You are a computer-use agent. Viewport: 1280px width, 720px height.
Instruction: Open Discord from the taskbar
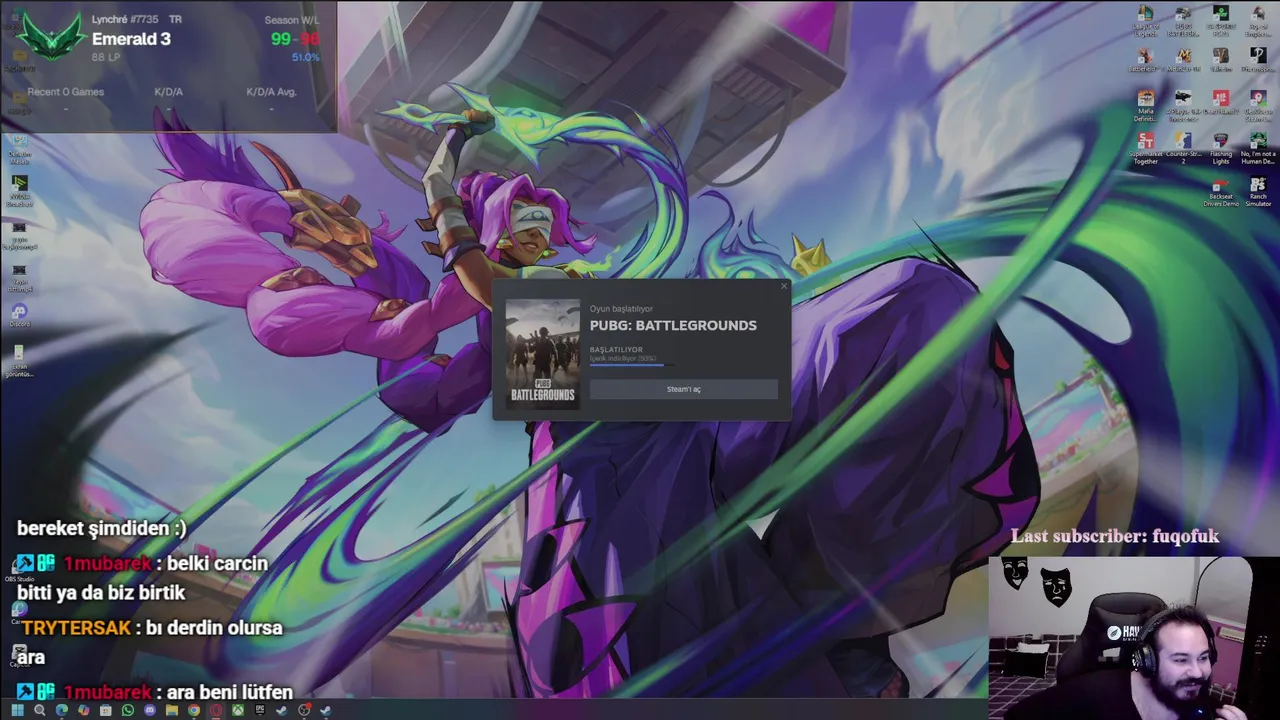point(150,710)
